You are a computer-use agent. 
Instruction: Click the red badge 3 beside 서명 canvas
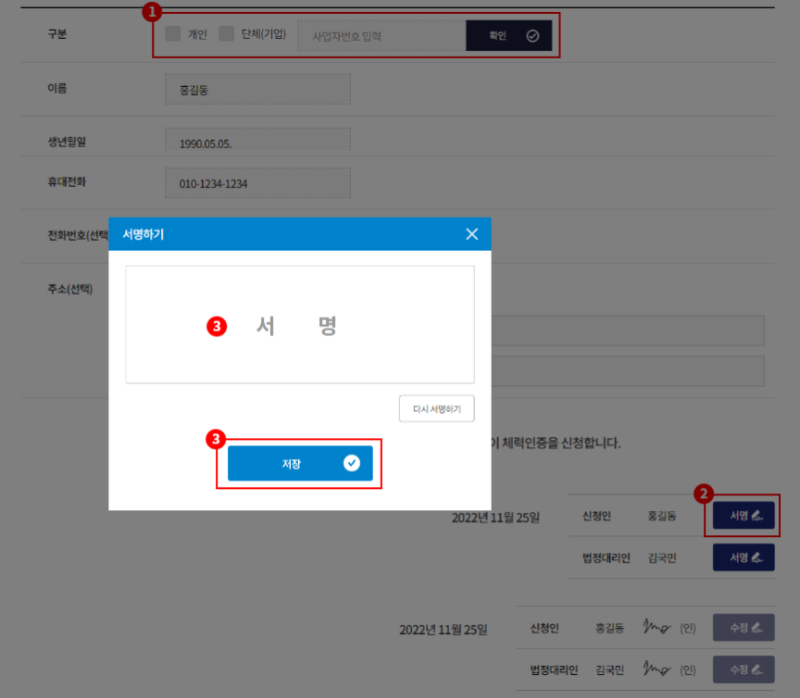point(216,326)
